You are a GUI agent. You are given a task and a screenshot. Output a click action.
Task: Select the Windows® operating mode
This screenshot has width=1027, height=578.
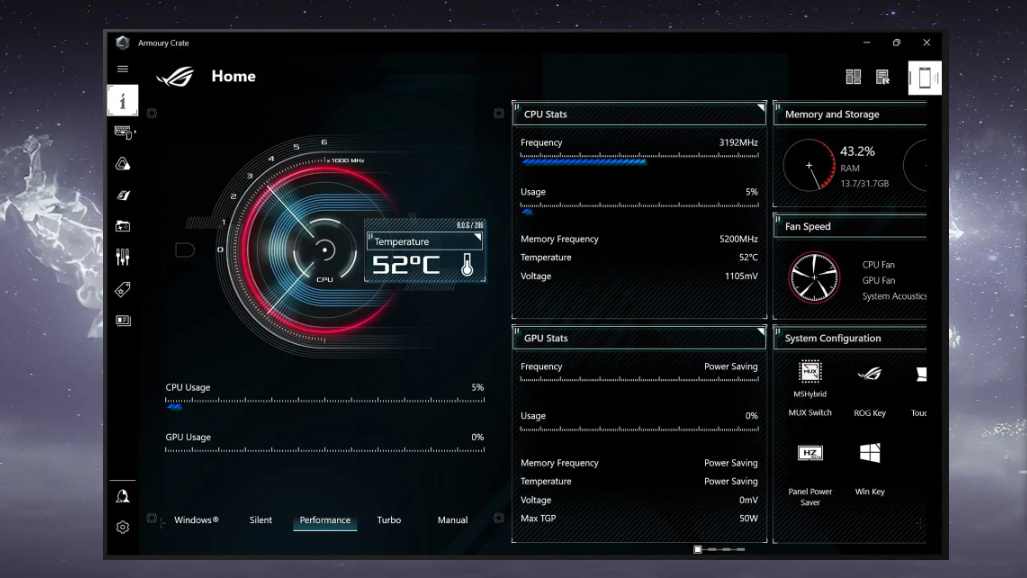(196, 520)
